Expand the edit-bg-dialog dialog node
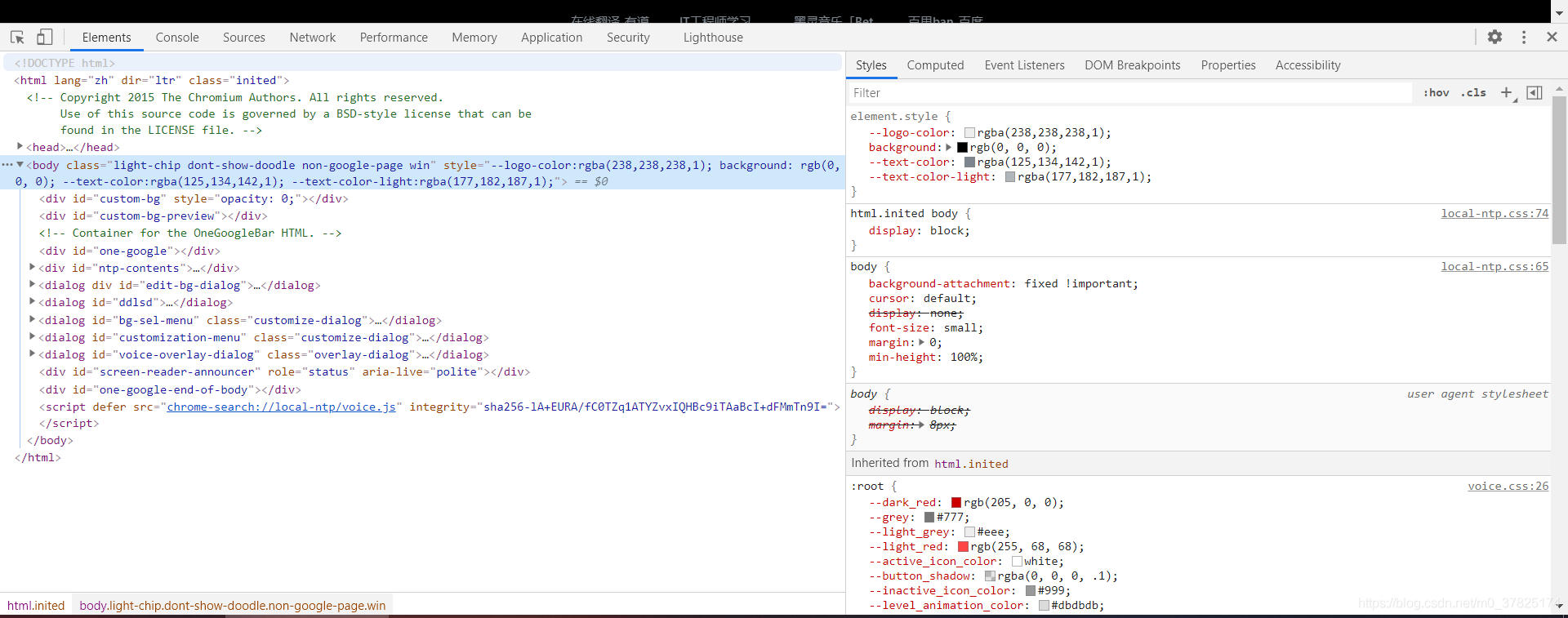 (33, 284)
